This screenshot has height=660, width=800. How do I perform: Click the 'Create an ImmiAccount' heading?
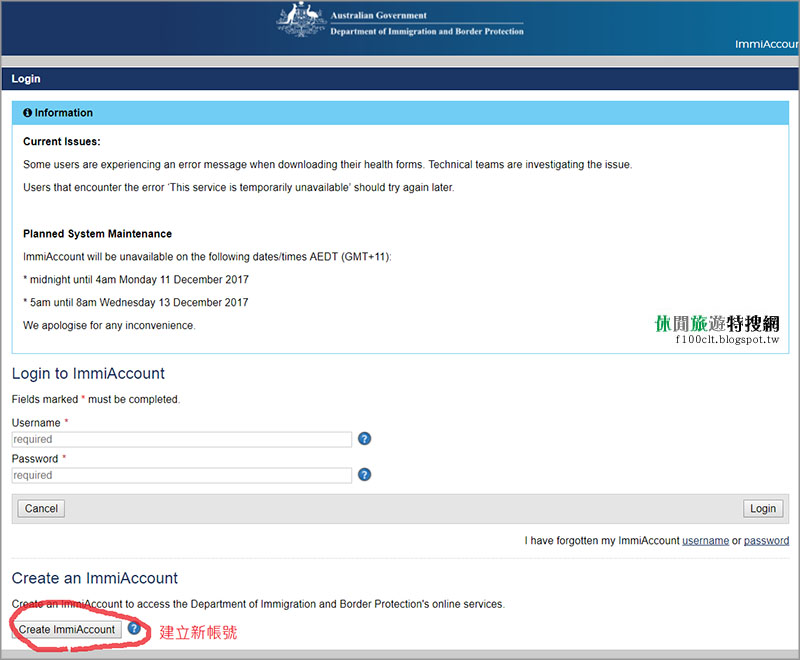[95, 578]
